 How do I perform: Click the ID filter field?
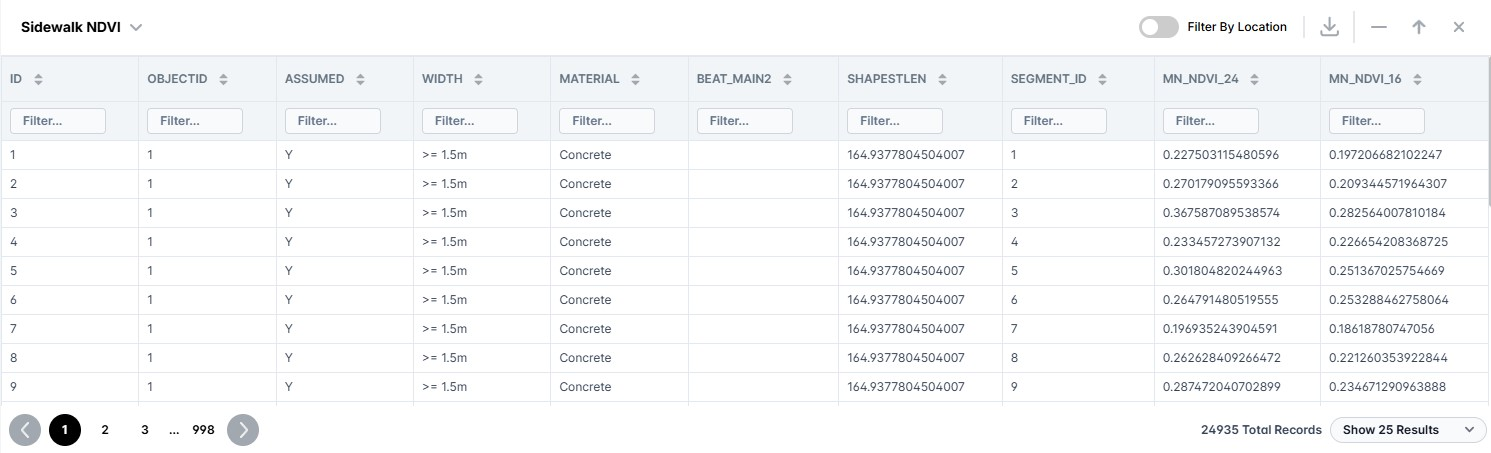tap(58, 121)
